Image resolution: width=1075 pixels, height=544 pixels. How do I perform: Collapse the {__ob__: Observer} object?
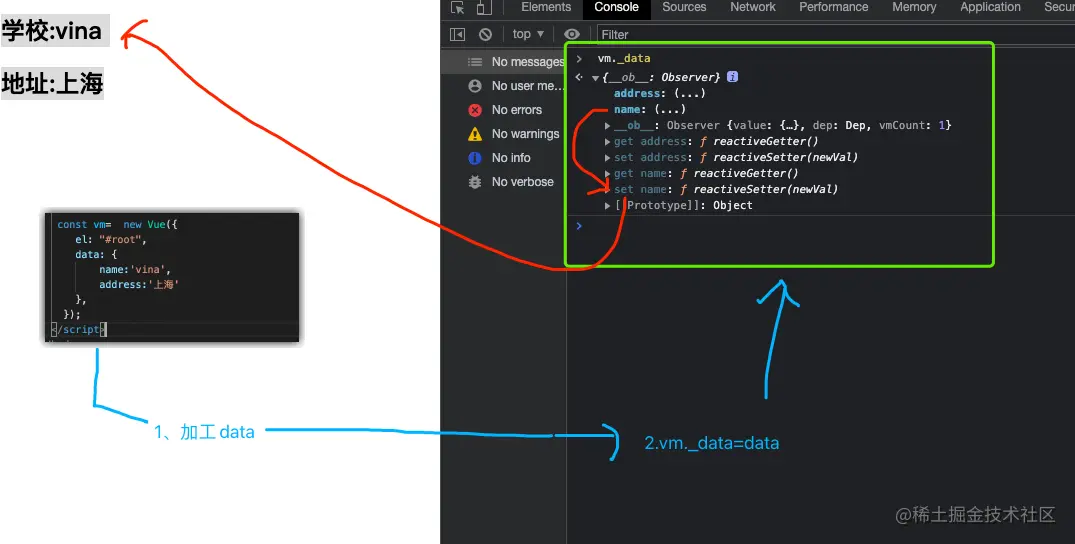pos(595,78)
